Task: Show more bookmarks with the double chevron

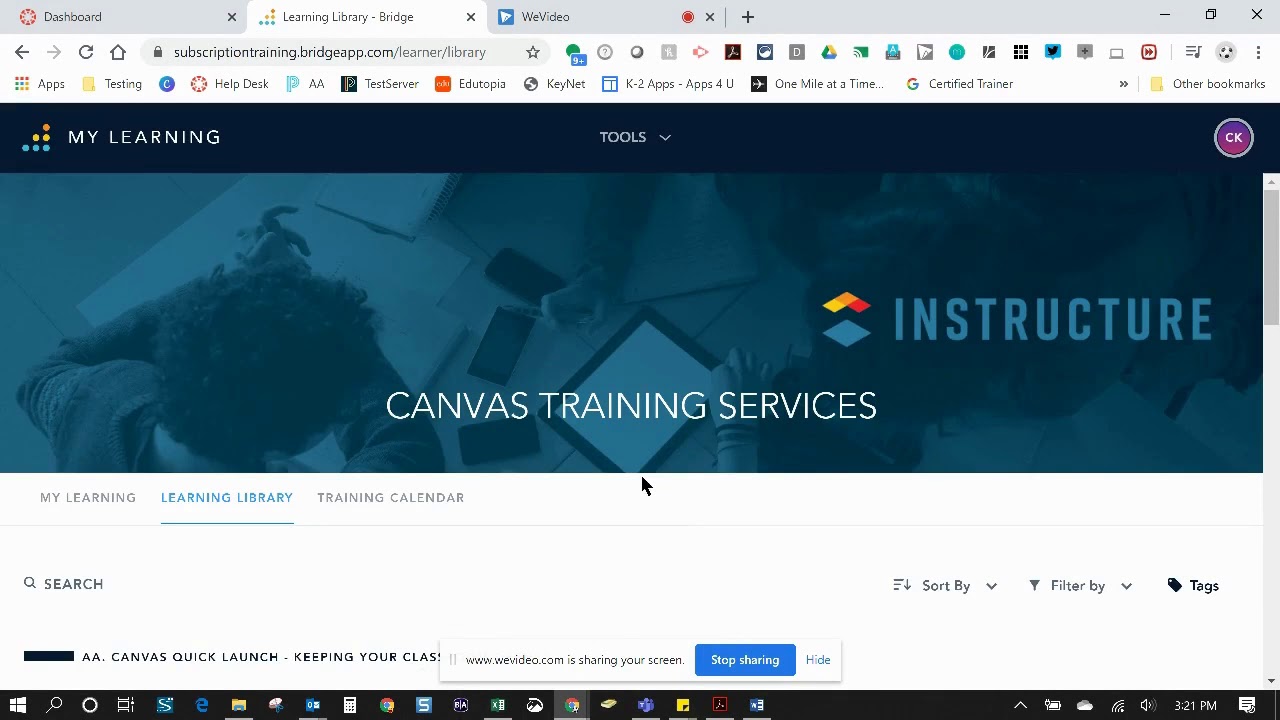Action: coord(1123,84)
